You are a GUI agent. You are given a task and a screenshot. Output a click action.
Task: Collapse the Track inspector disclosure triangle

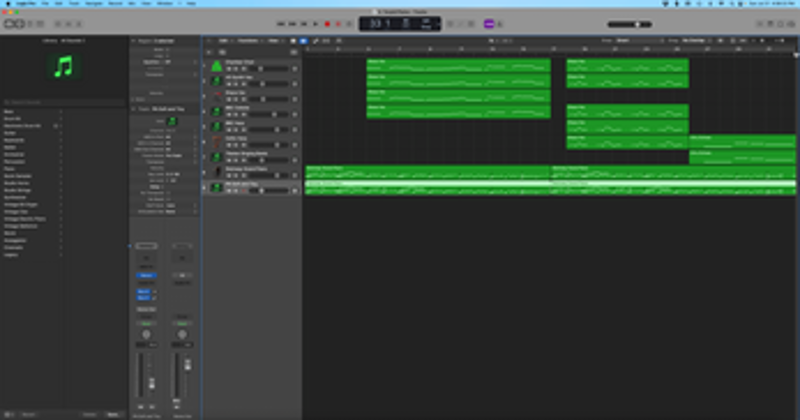click(x=134, y=109)
